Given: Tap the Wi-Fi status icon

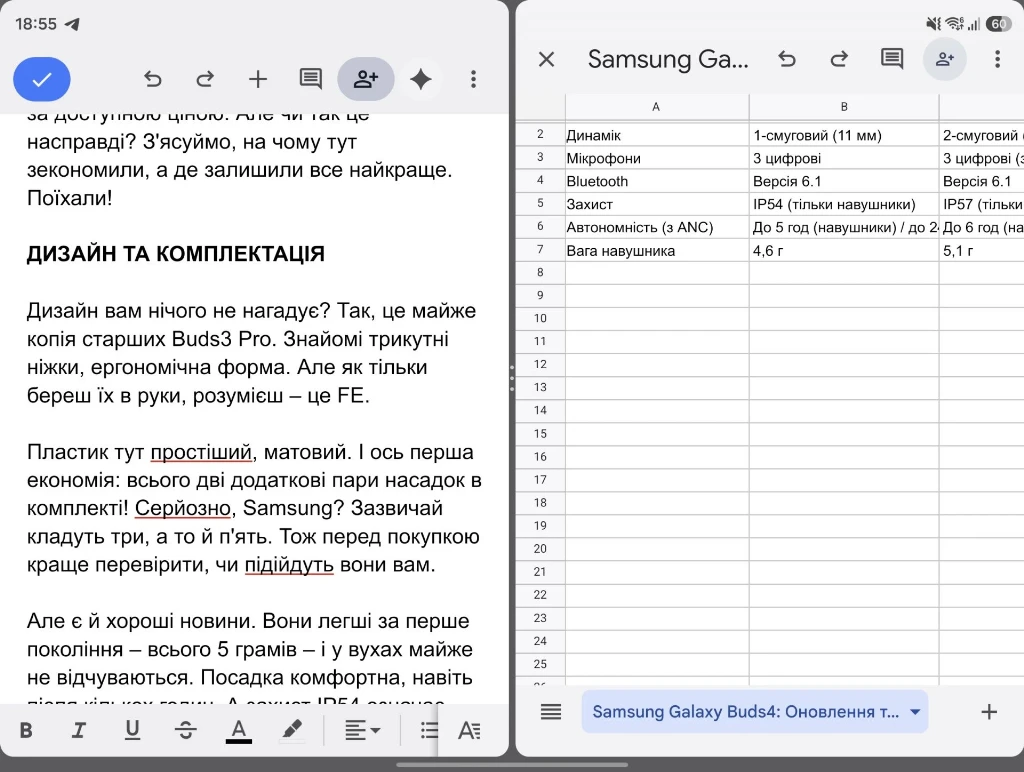Looking at the screenshot, I should point(955,24).
